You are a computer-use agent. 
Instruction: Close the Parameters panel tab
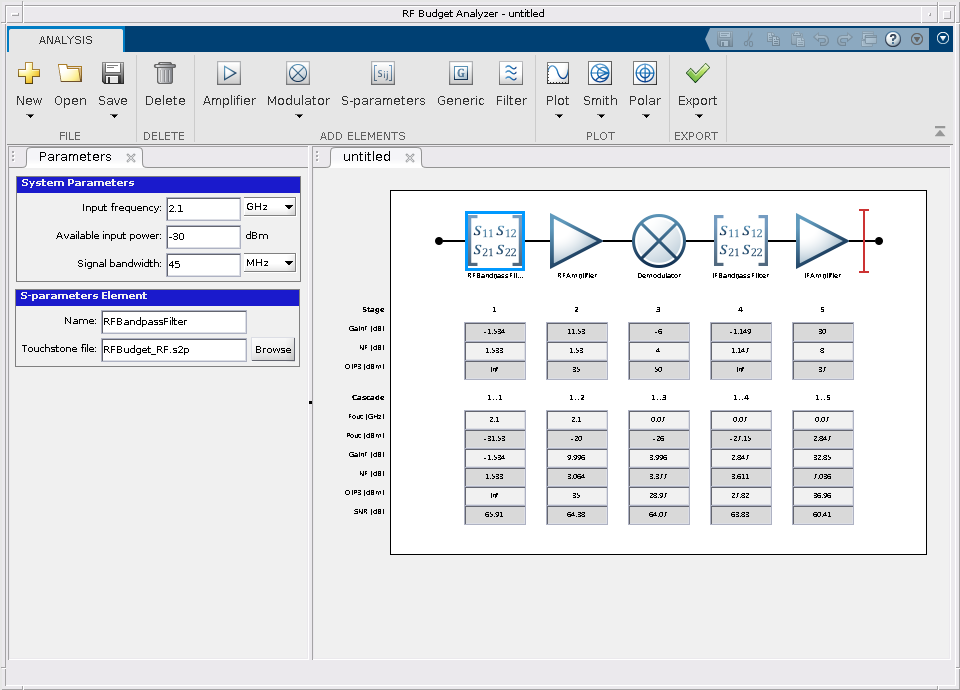(x=131, y=158)
